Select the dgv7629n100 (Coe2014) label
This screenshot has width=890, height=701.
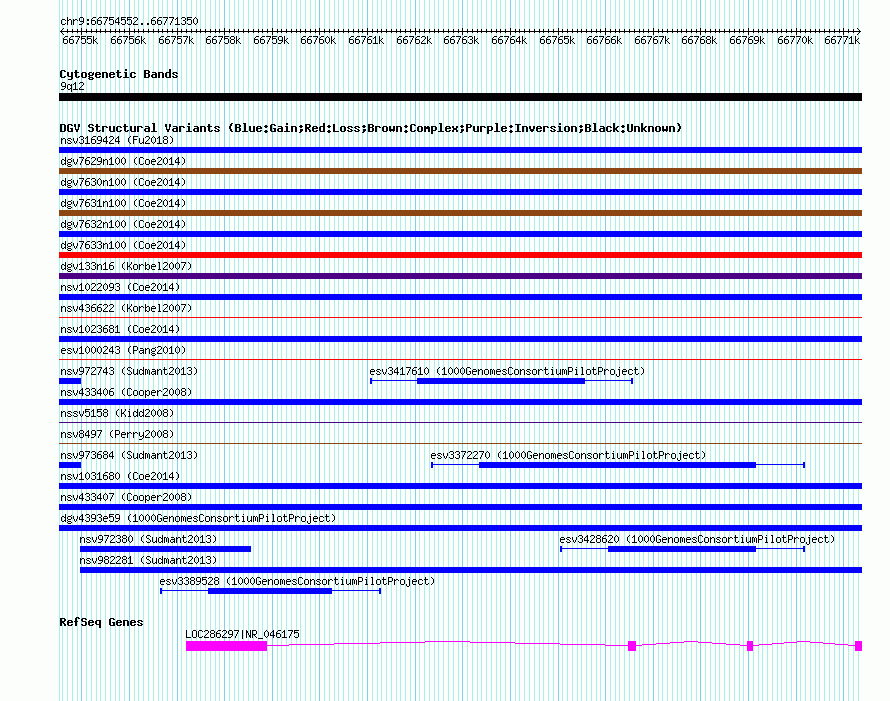(x=123, y=161)
